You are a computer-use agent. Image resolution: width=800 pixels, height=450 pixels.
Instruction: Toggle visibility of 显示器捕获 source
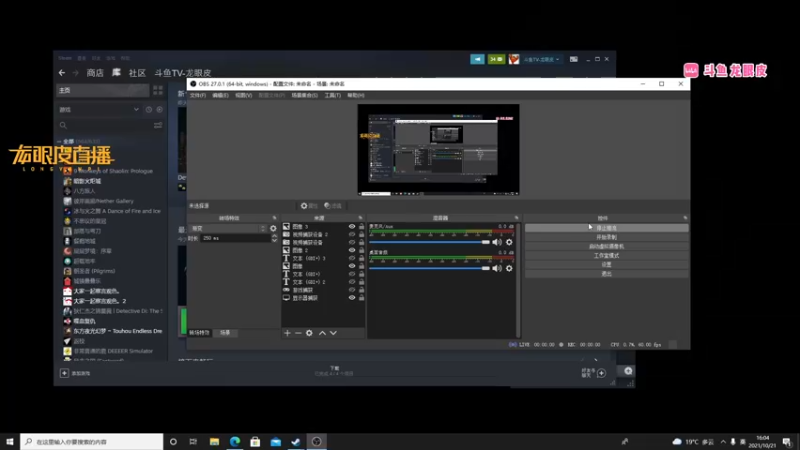[352, 297]
